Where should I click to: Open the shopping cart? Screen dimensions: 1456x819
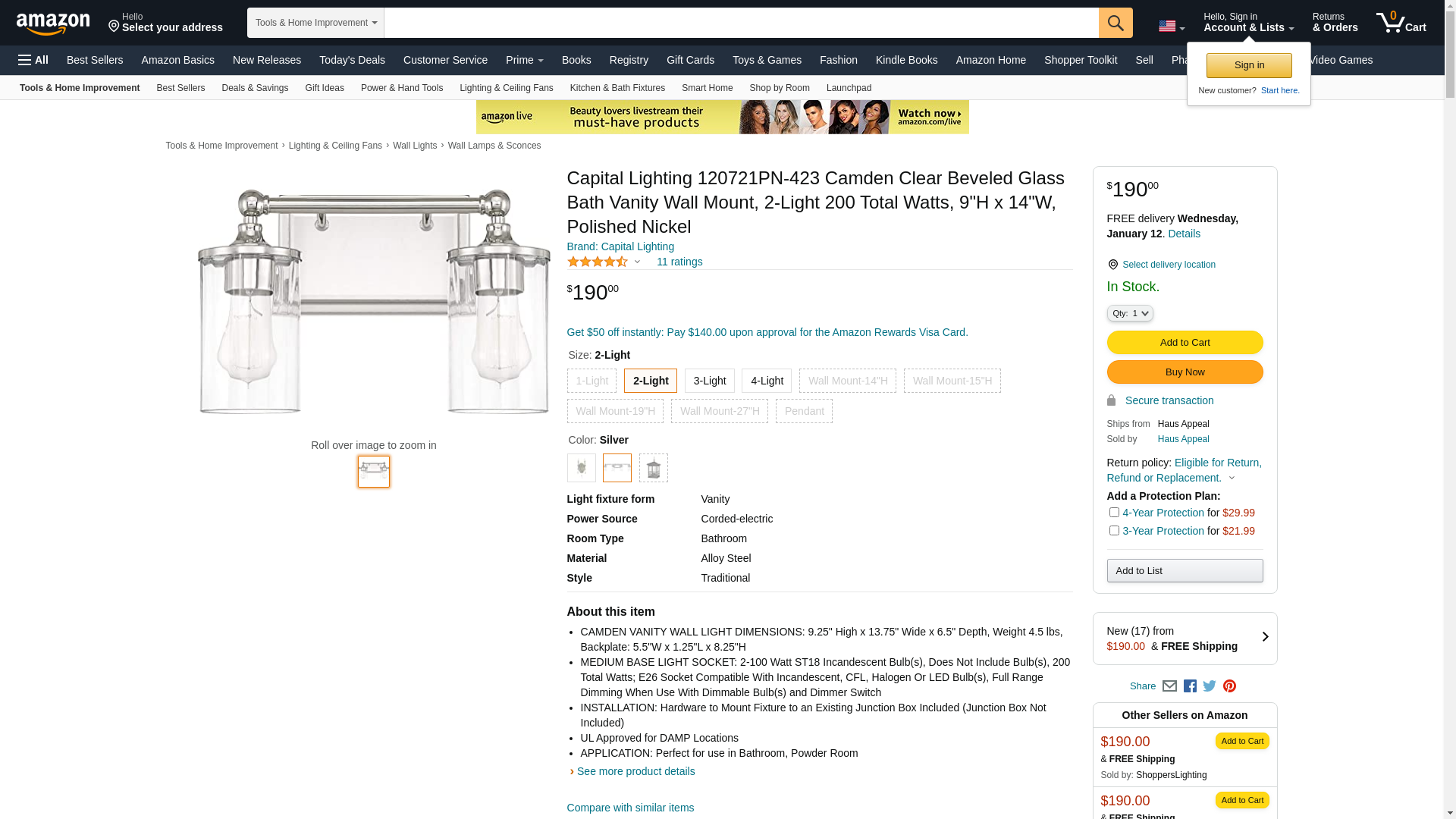point(1401,23)
